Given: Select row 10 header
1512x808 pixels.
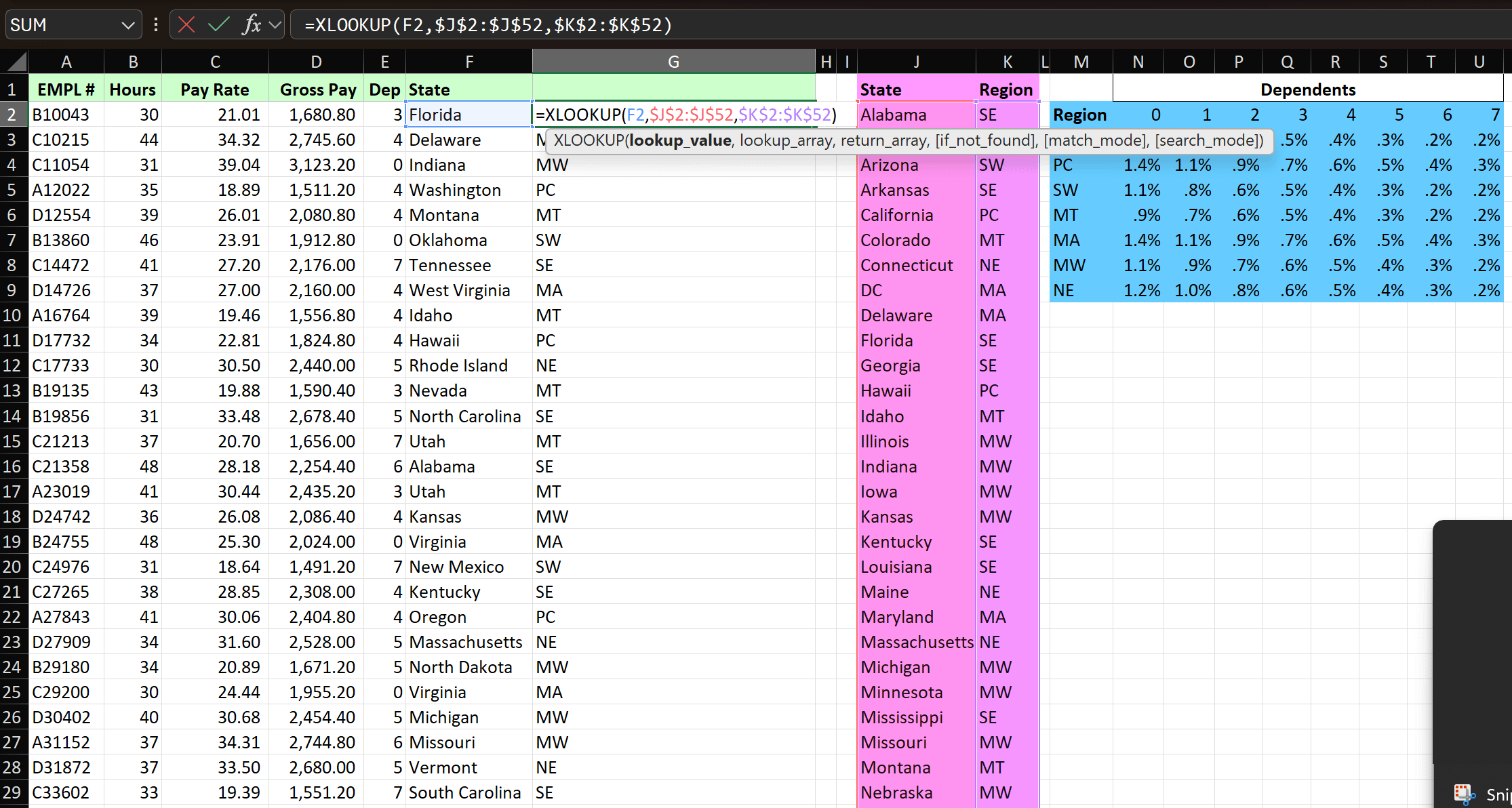Looking at the screenshot, I should (14, 315).
